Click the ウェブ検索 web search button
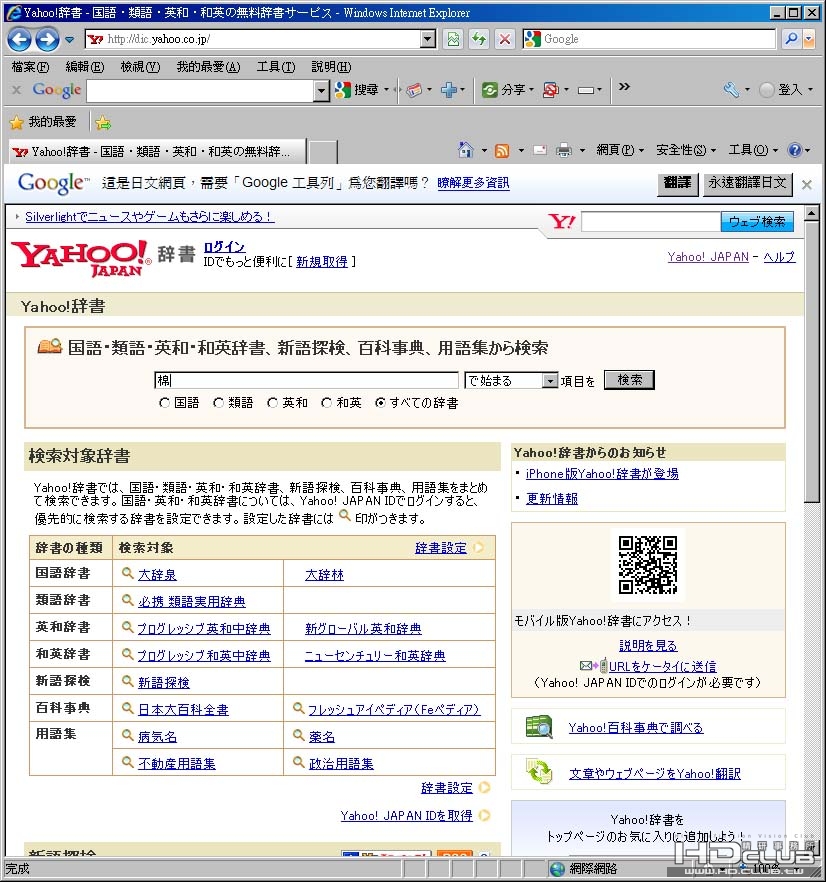826x882 pixels. pyautogui.click(x=757, y=222)
